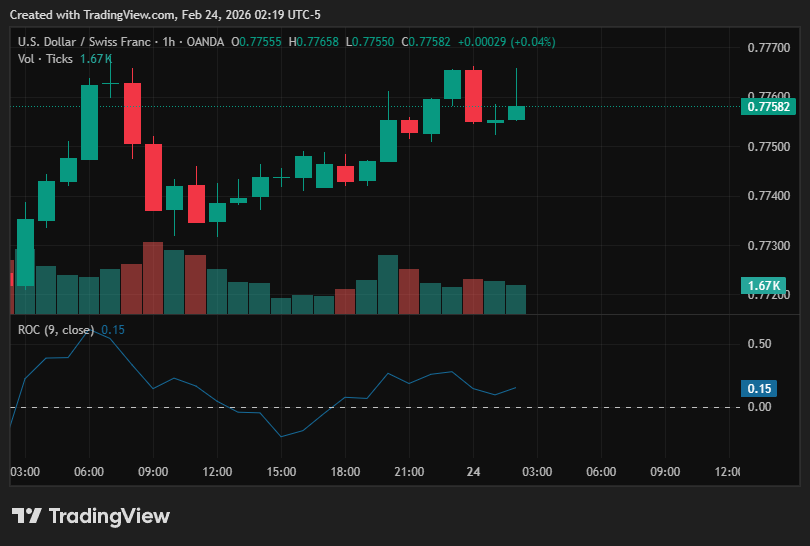Click the Vol · Ticks indicator legend
Screen dimensions: 810x546
(45, 59)
